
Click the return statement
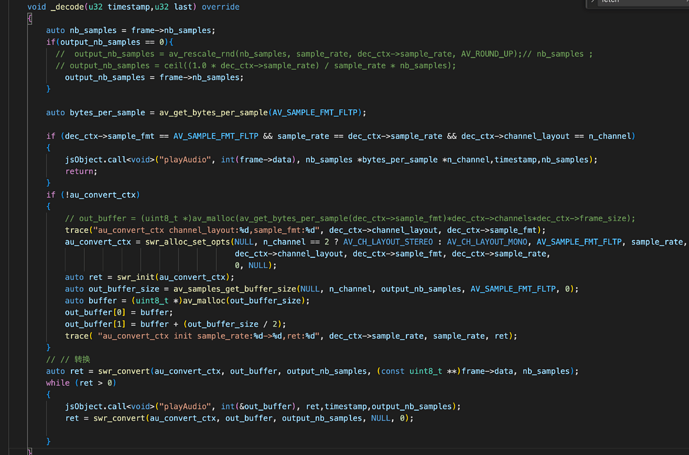pyautogui.click(x=81, y=171)
